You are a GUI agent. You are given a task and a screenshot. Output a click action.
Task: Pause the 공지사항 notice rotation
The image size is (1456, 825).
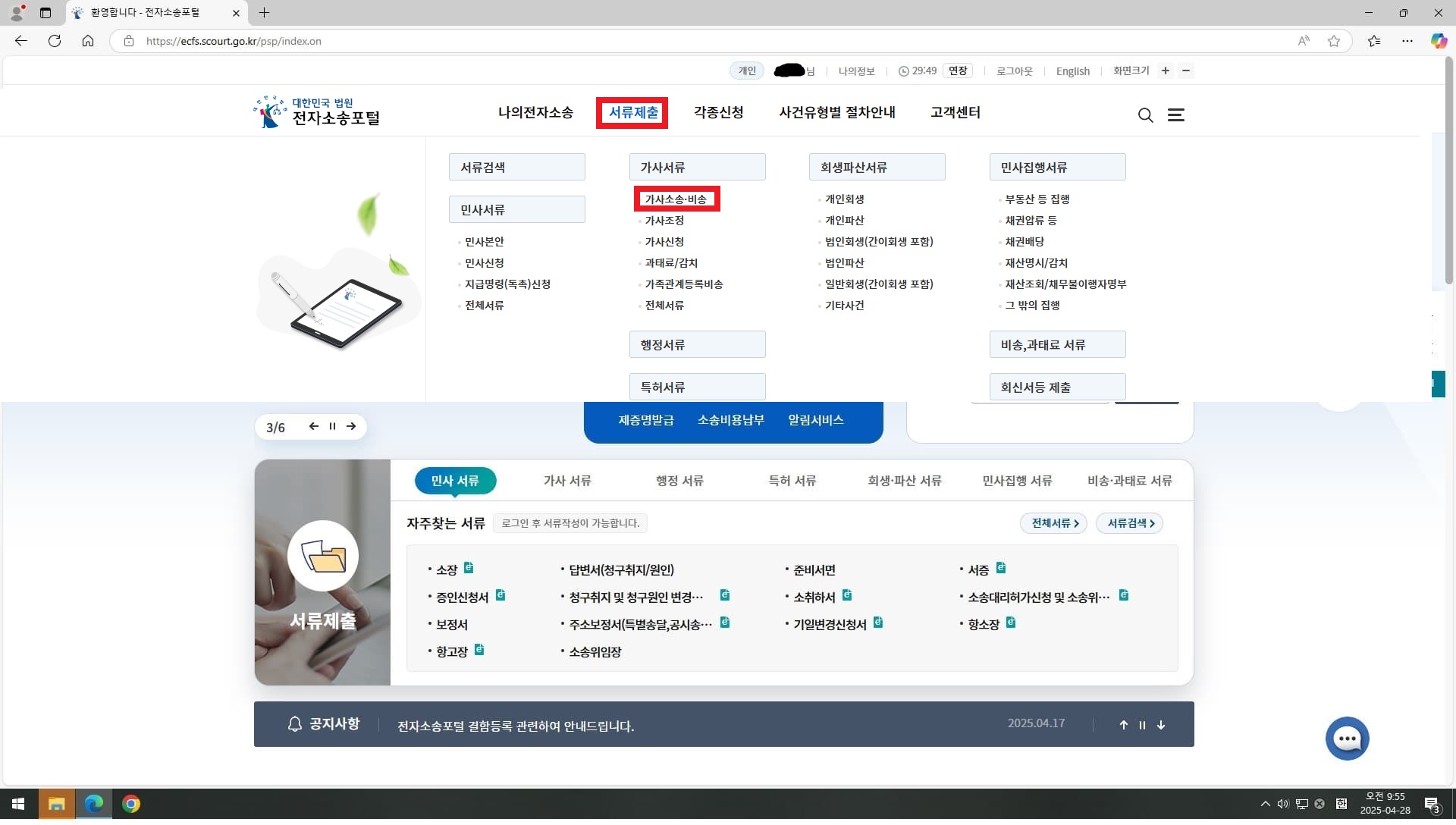click(x=1142, y=725)
